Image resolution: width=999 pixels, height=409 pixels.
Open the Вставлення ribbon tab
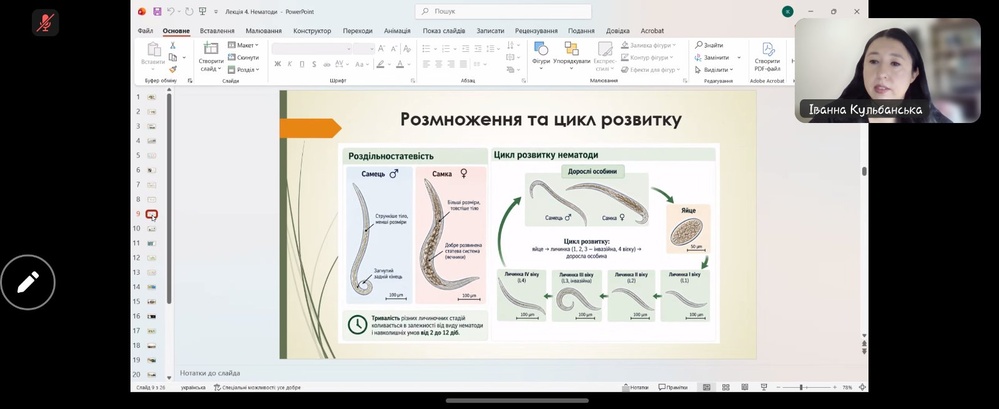click(217, 31)
